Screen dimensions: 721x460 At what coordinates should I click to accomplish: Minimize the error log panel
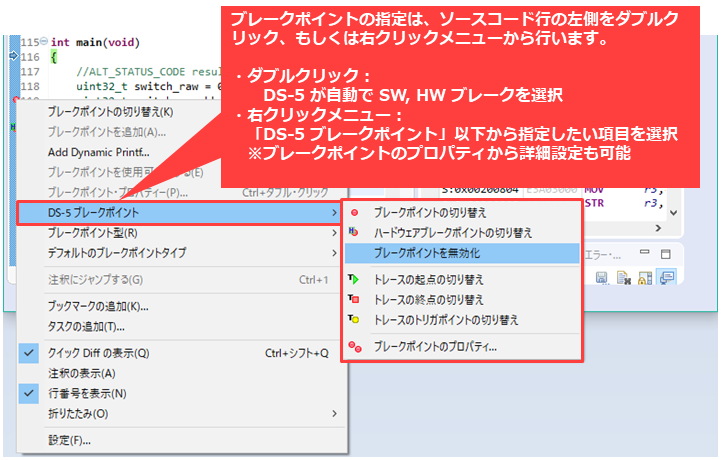[645, 252]
